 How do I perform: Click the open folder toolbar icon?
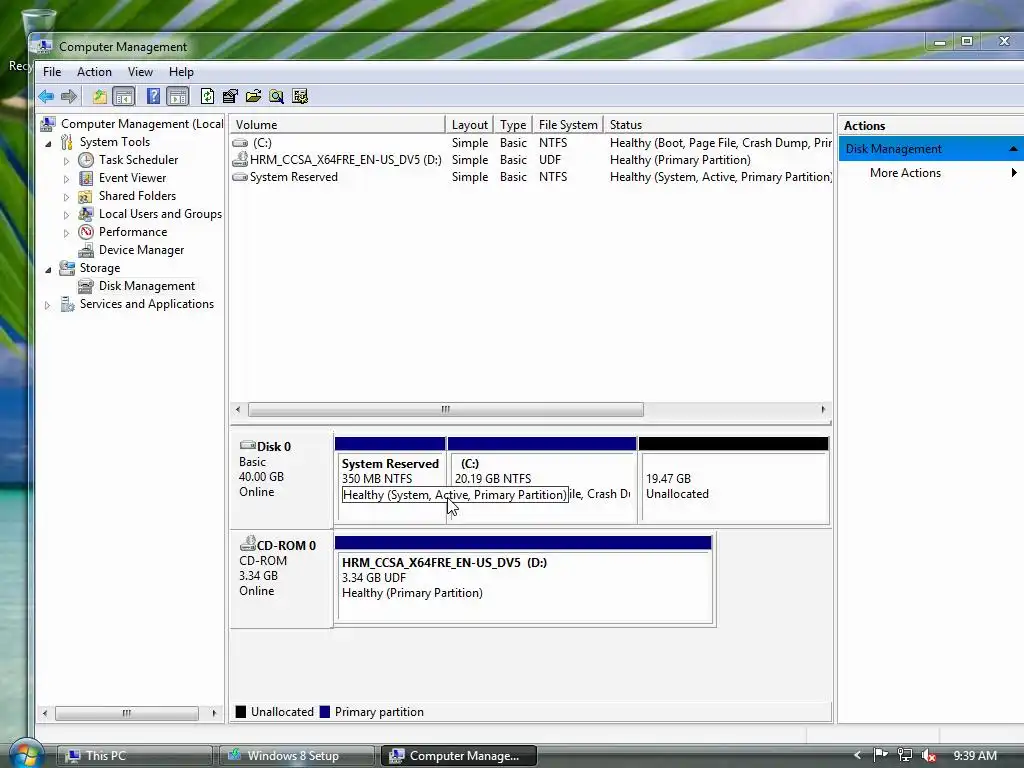click(253, 97)
